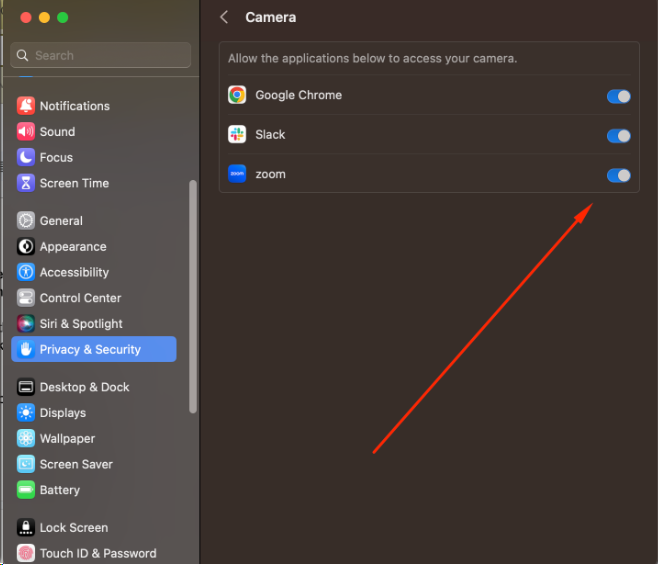The image size is (658, 565).
Task: Click the Google Chrome label text
Action: [x=298, y=95]
